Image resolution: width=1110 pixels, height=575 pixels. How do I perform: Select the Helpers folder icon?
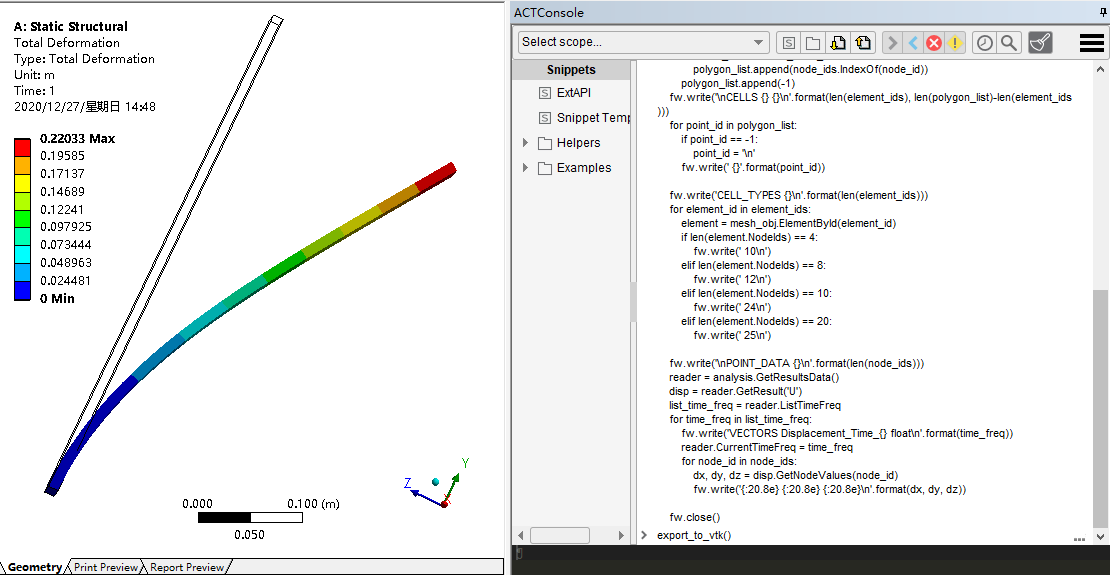544,143
